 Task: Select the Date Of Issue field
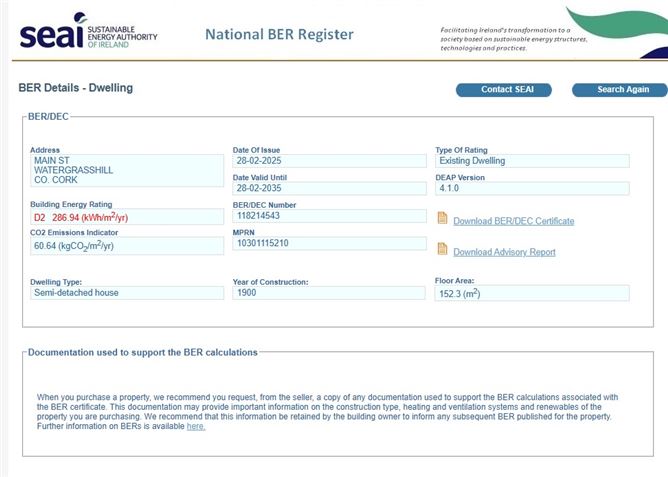pos(329,161)
